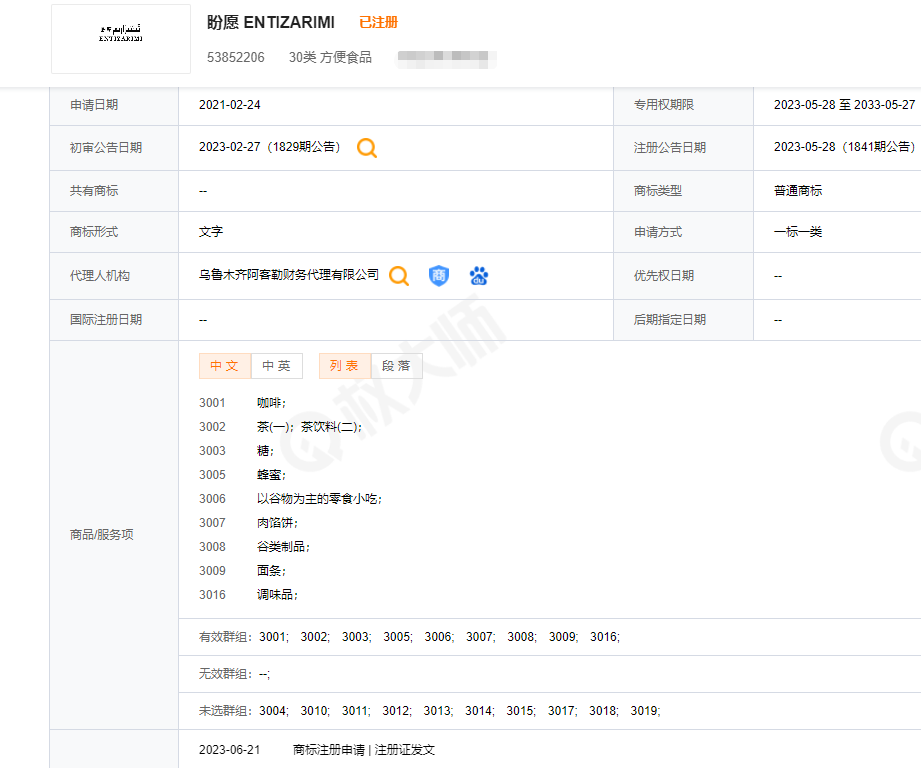This screenshot has width=921, height=768.
Task: Click the 调味品 goods item
Action: click(277, 595)
